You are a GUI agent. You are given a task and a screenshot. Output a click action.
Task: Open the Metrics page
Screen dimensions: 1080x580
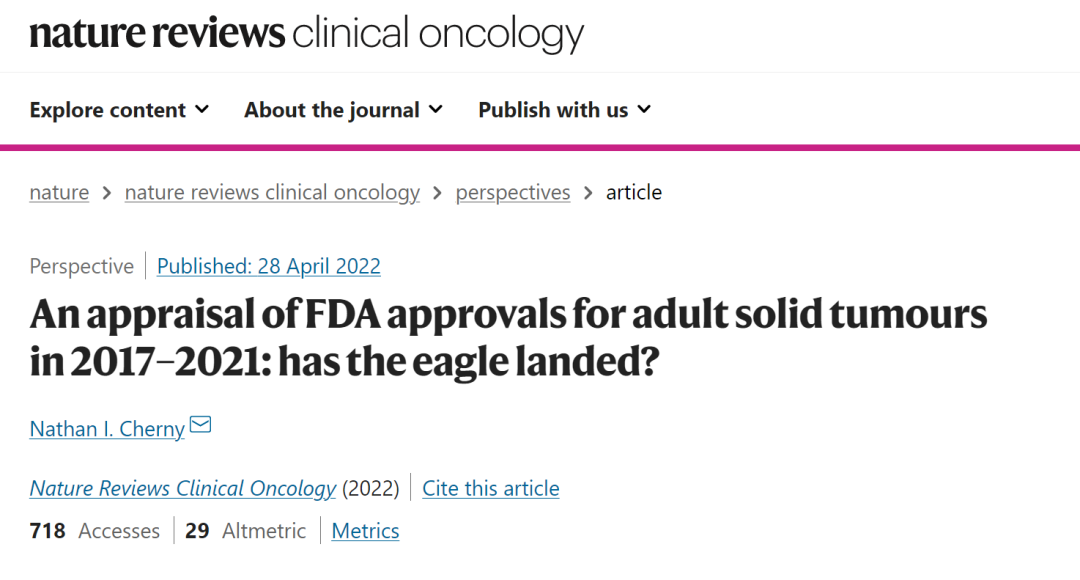coord(365,530)
